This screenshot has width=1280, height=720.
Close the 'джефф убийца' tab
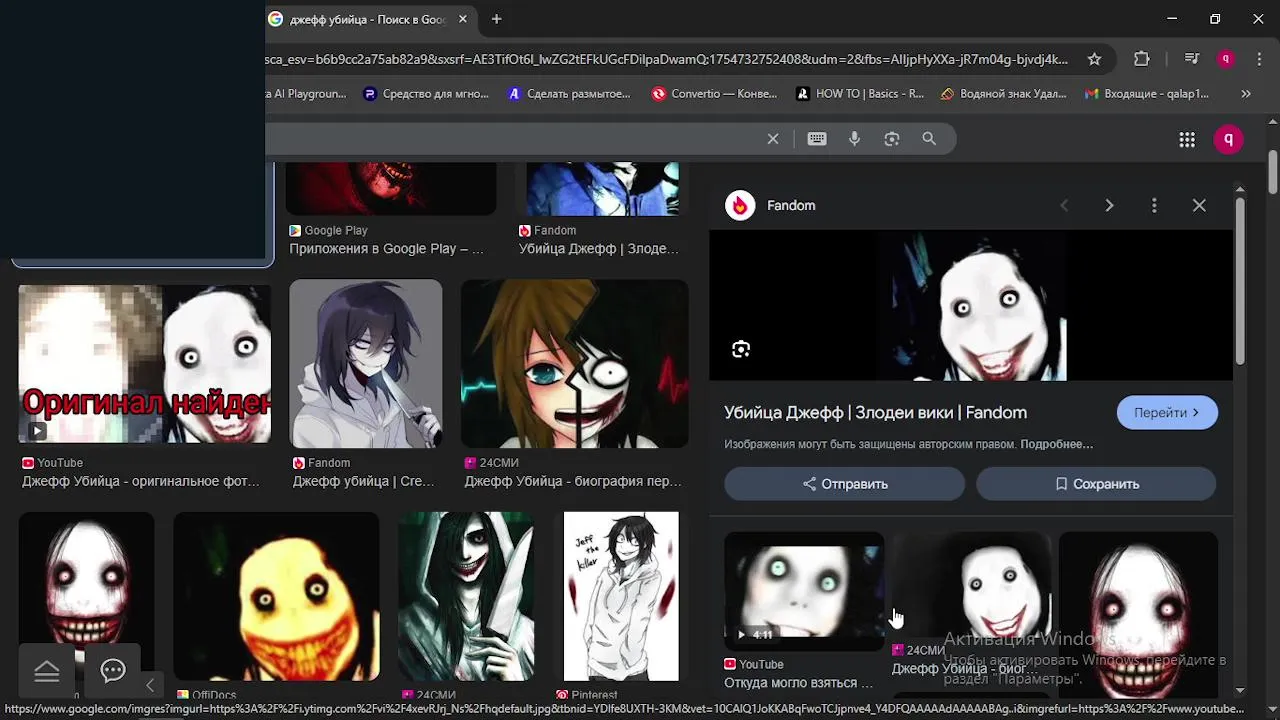pos(462,19)
